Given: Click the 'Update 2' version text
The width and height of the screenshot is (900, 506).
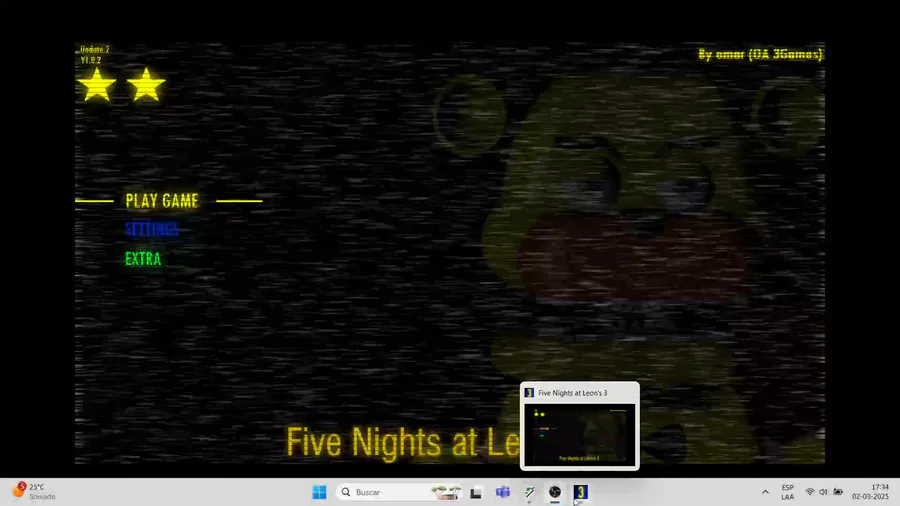Looking at the screenshot, I should 95,49.
